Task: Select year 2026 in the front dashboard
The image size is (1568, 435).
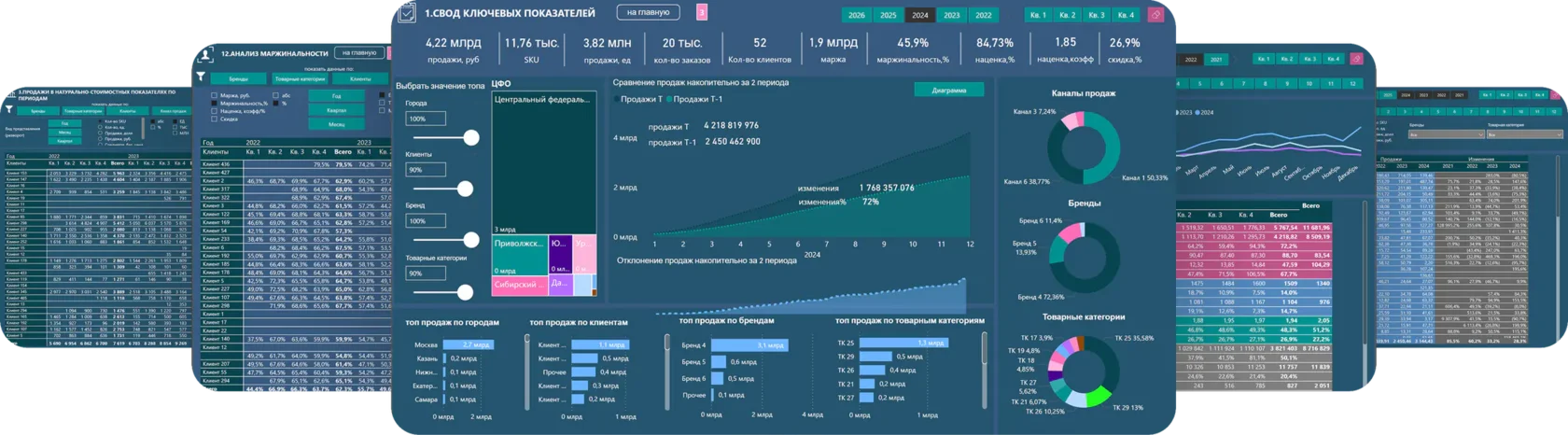Action: coord(857,15)
